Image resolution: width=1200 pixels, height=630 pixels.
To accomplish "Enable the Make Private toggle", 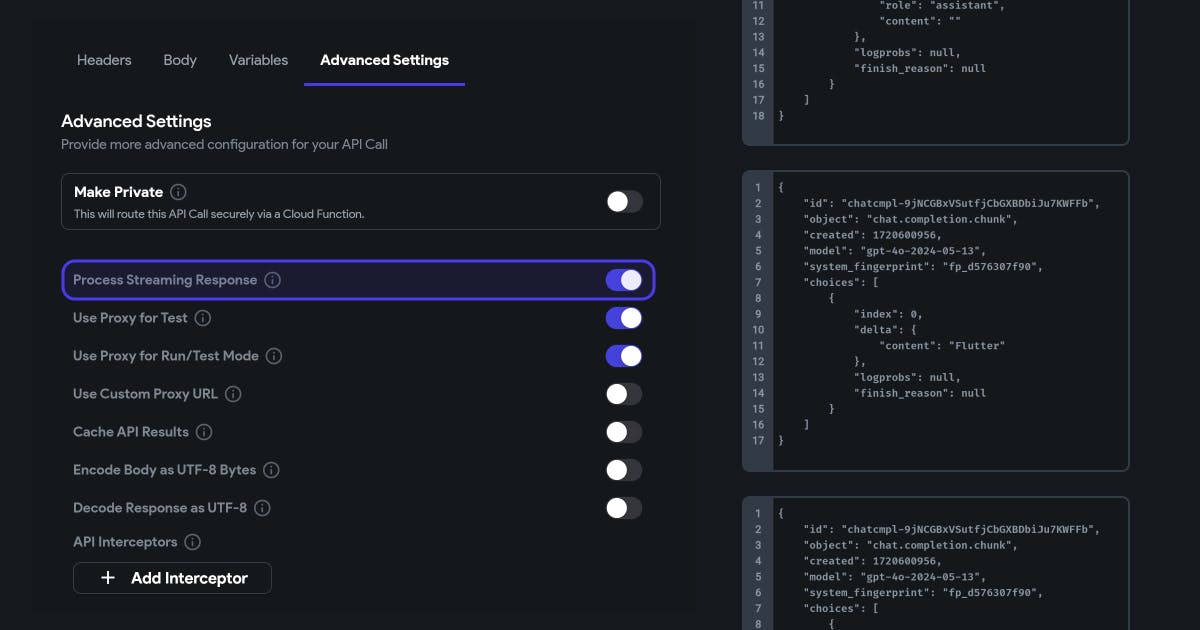I will [624, 202].
